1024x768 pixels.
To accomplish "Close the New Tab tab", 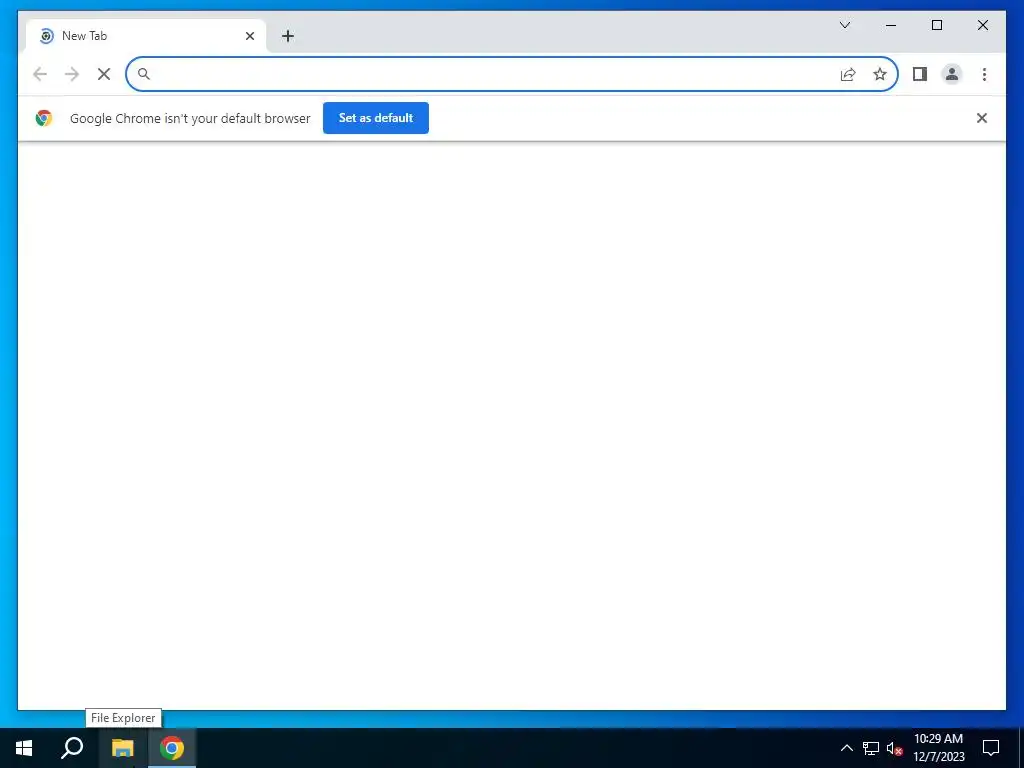I will click(249, 36).
